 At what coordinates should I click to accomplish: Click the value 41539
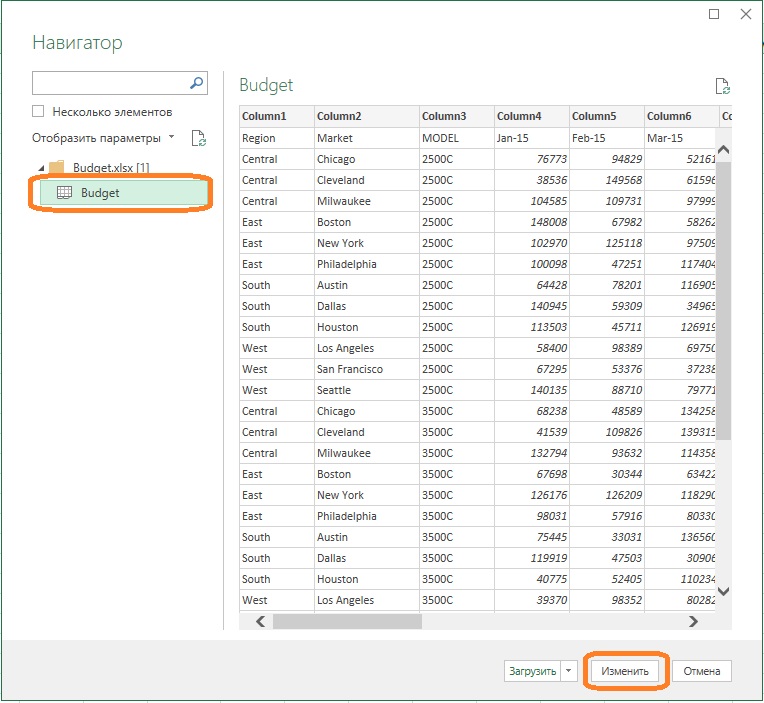tap(552, 432)
